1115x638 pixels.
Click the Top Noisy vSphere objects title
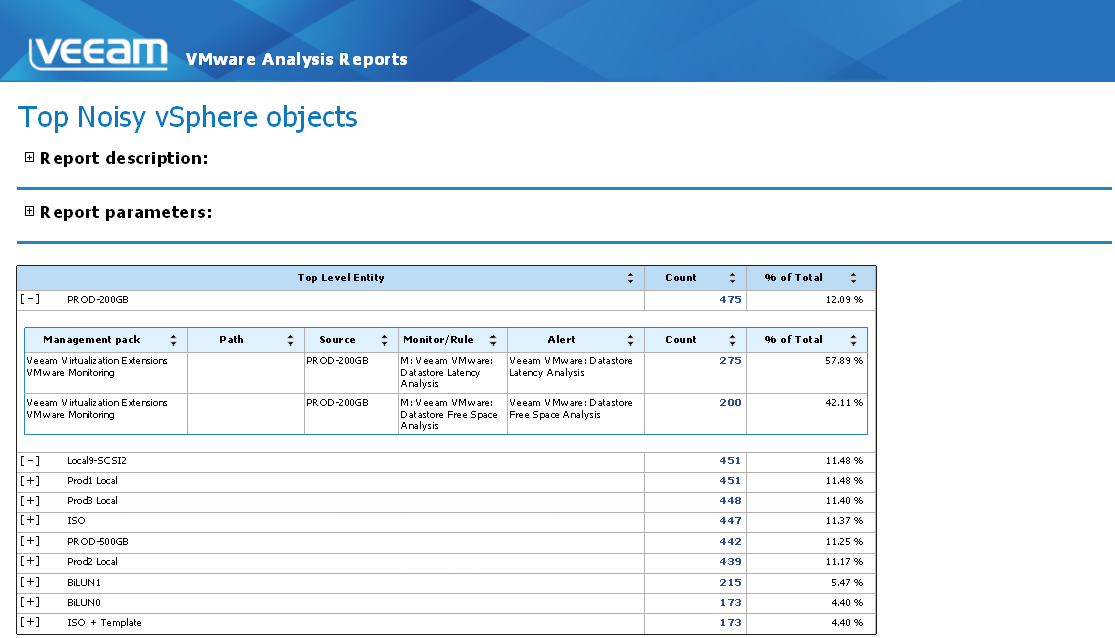click(x=188, y=117)
